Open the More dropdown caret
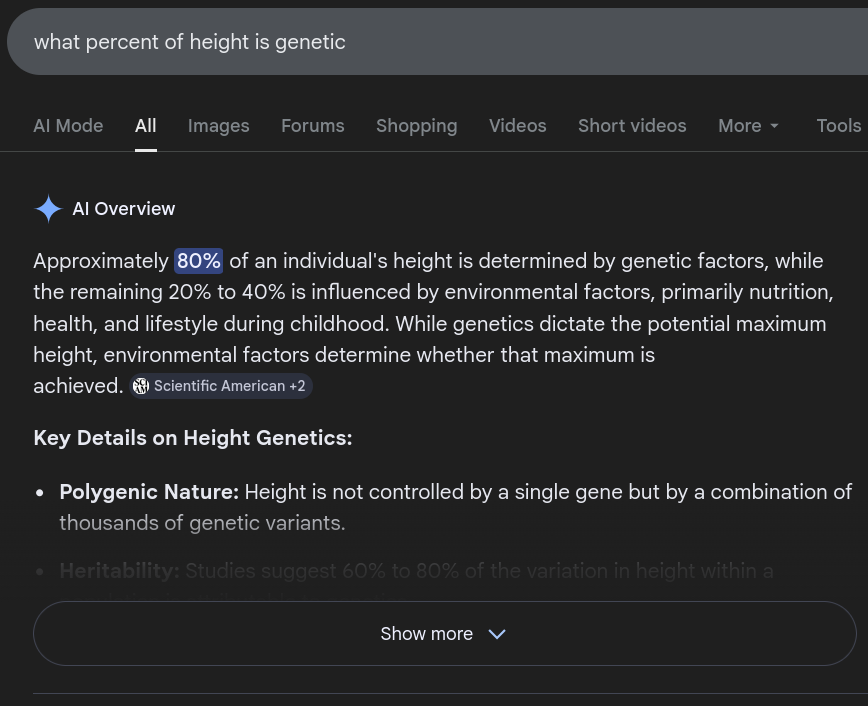868x706 pixels. click(x=774, y=126)
